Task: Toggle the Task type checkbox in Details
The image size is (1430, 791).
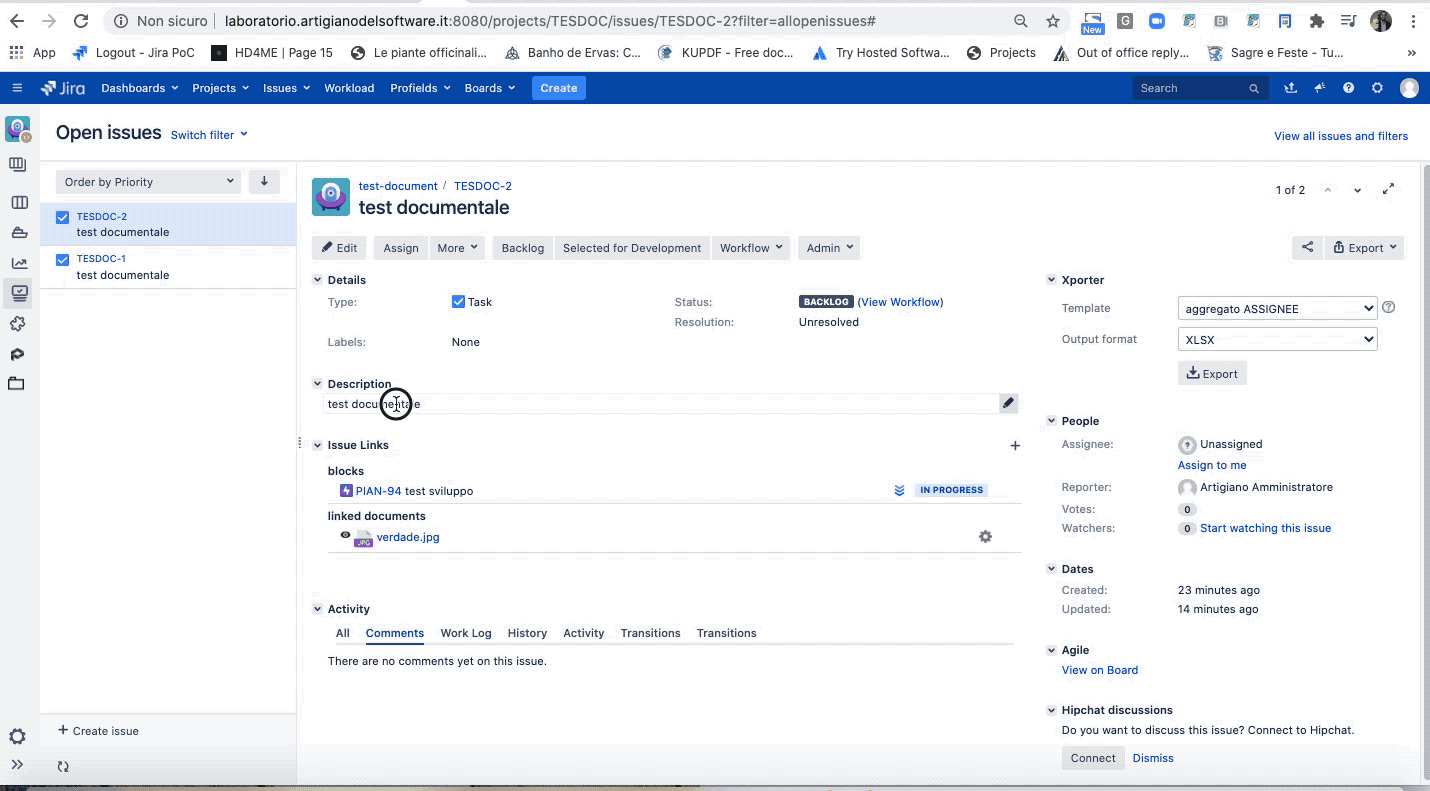Action: click(x=458, y=301)
